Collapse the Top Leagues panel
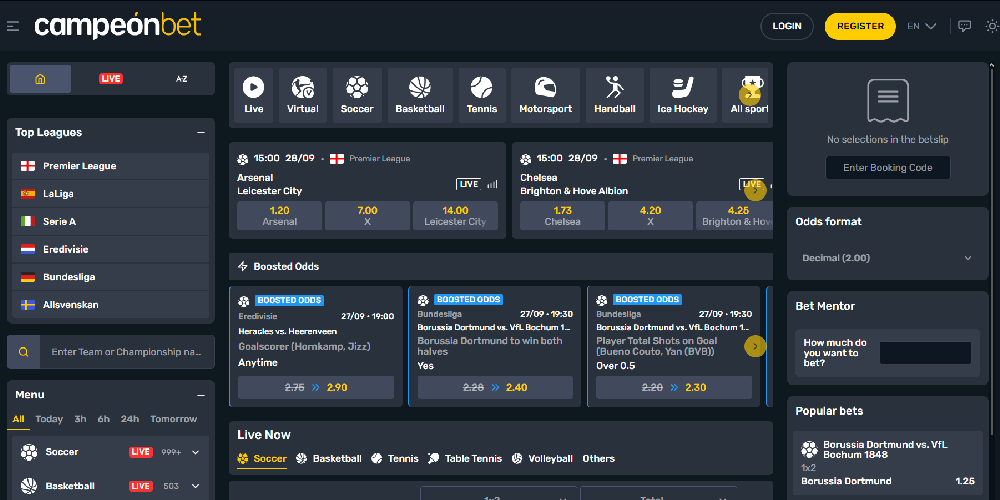 200,132
